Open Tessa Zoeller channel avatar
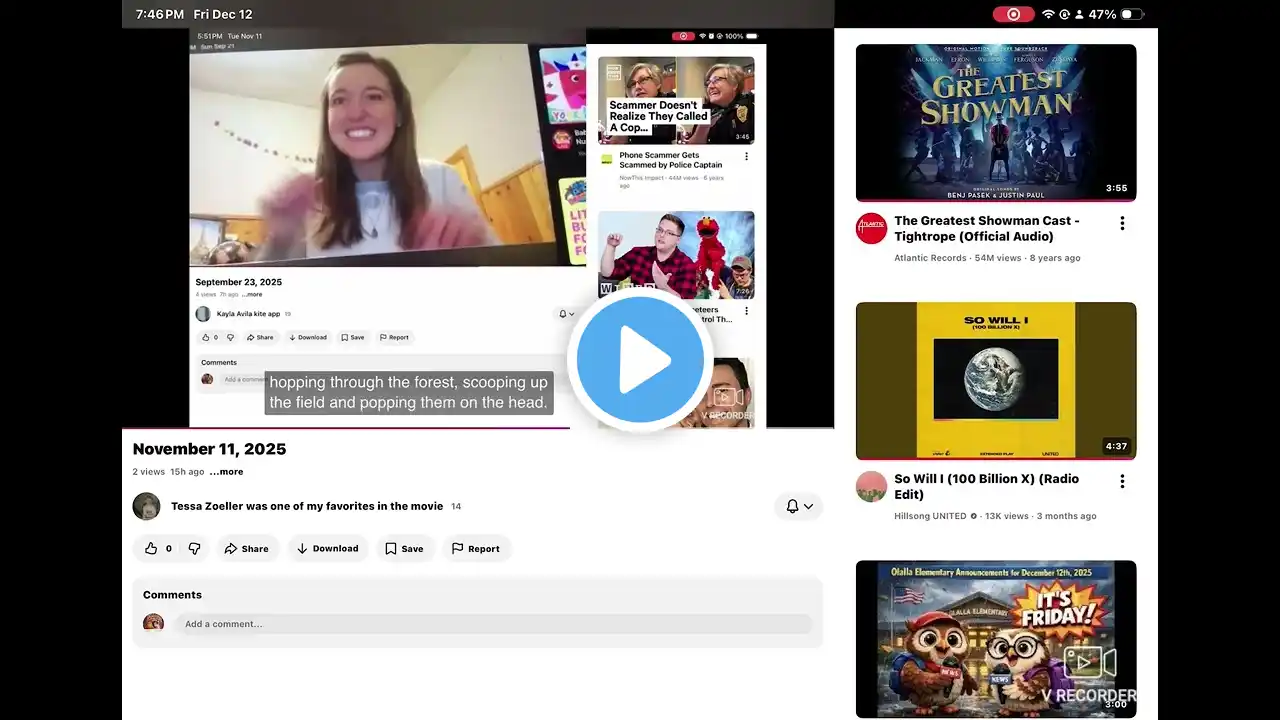Viewport: 1280px width, 720px height. [x=147, y=506]
